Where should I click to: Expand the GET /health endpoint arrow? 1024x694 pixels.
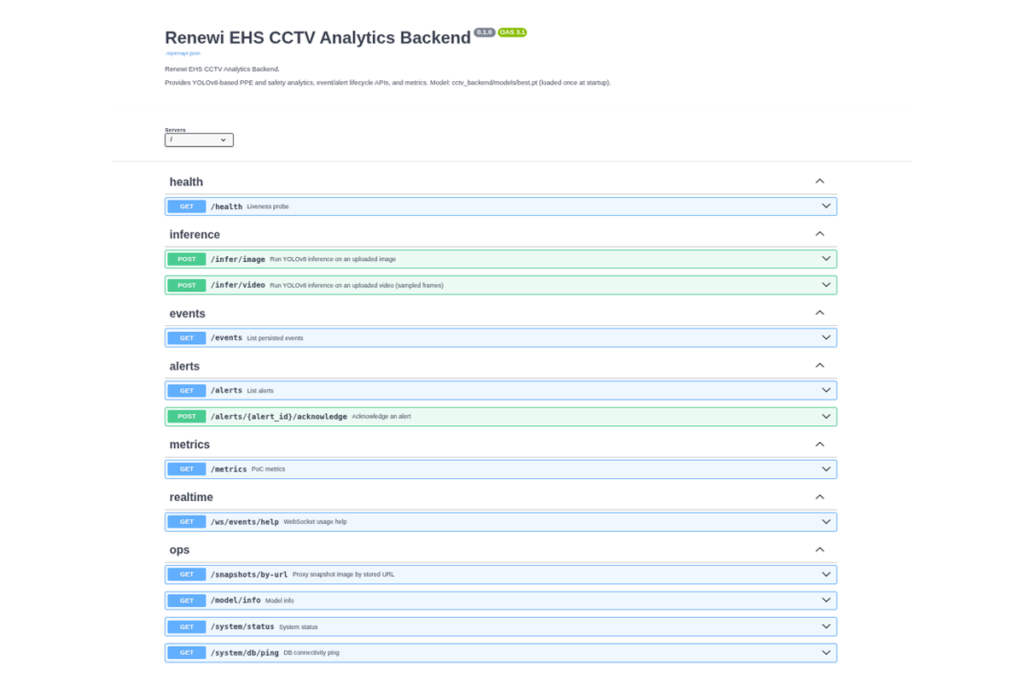coord(826,206)
